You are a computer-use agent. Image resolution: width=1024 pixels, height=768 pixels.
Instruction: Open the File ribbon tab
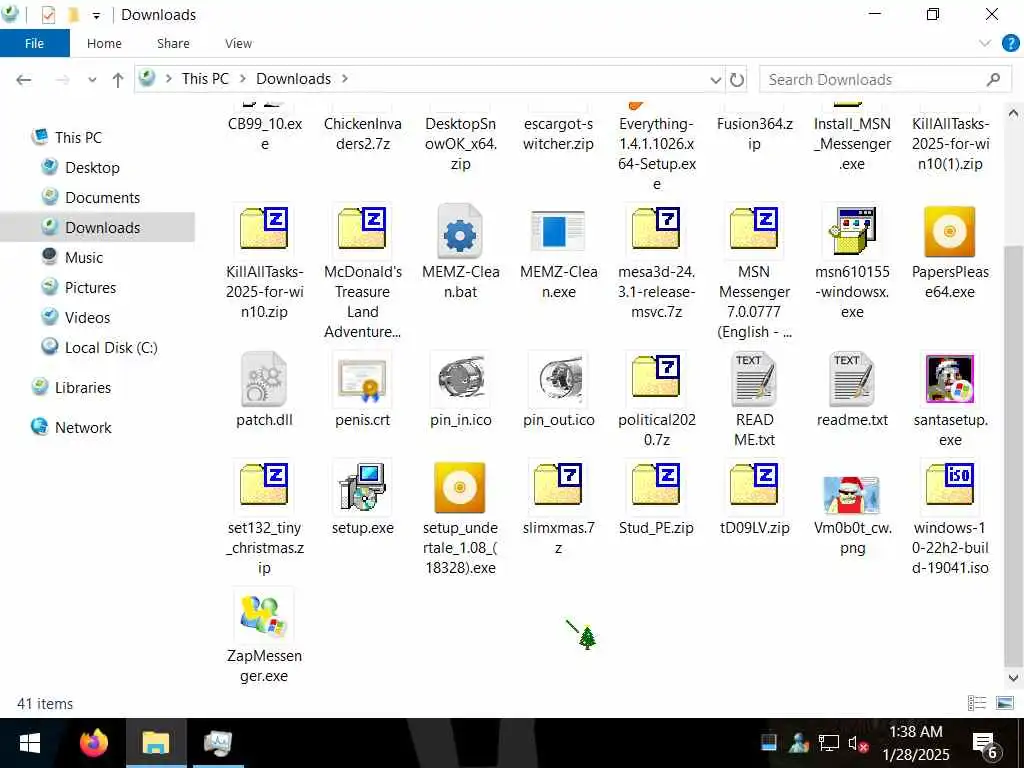(x=34, y=43)
